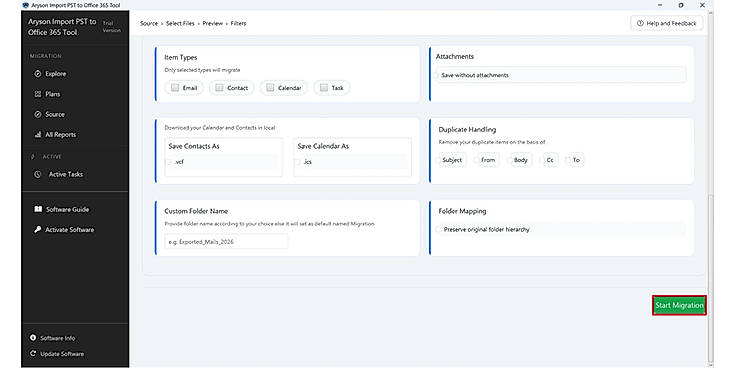Screen dimensions: 736x368
Task: Click the All Reports chart icon
Action: pos(38,134)
